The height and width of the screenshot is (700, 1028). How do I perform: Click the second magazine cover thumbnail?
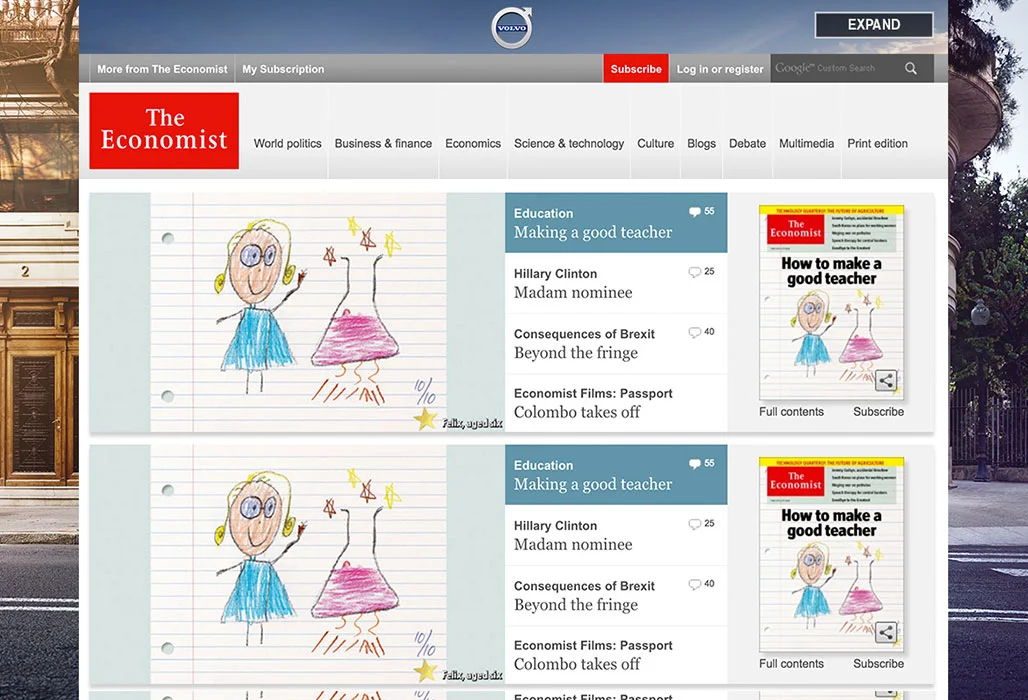click(831, 554)
